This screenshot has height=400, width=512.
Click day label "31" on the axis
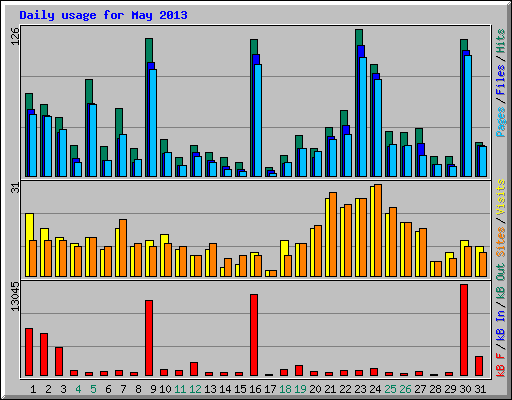[x=480, y=389]
